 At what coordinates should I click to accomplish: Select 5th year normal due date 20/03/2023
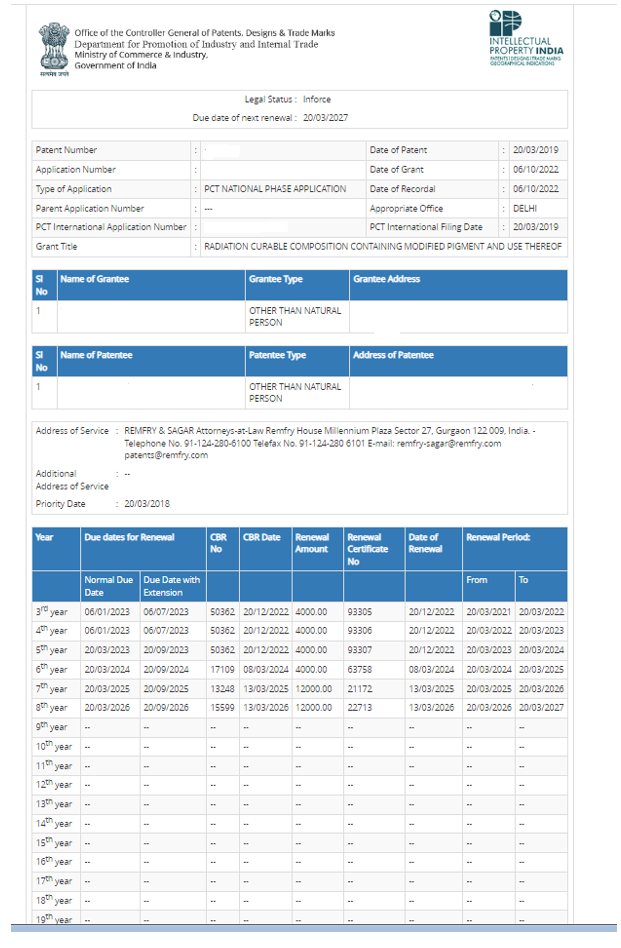pos(107,651)
